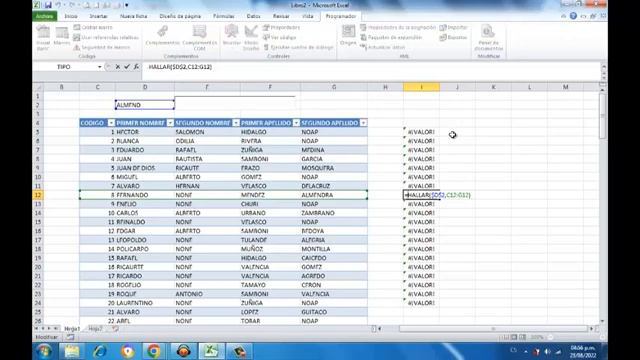Click the Insert Function fx button
This screenshot has height=360, width=640.
click(x=136, y=67)
